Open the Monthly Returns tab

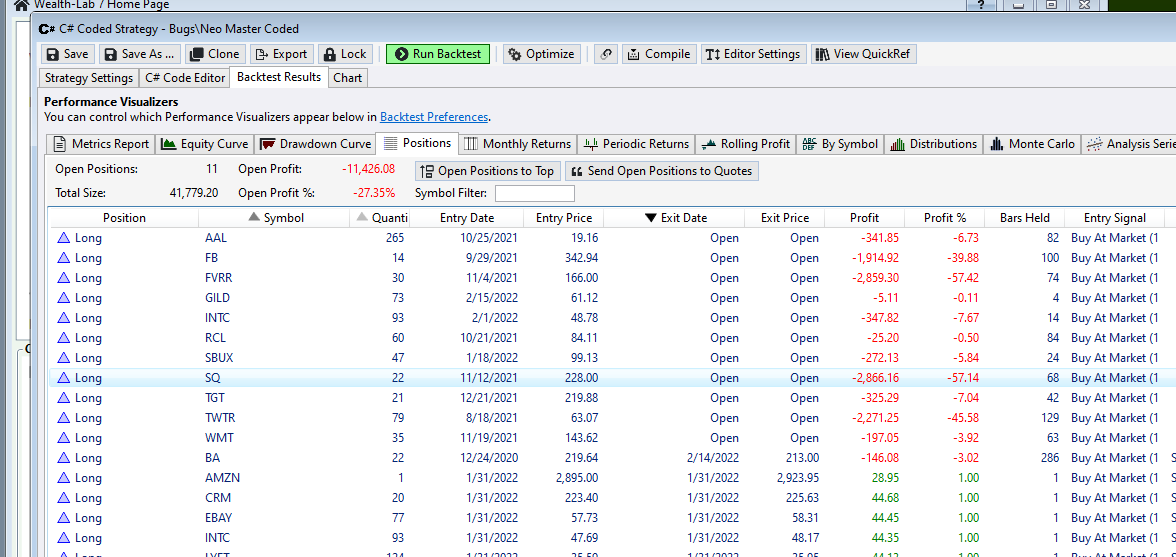tap(518, 144)
